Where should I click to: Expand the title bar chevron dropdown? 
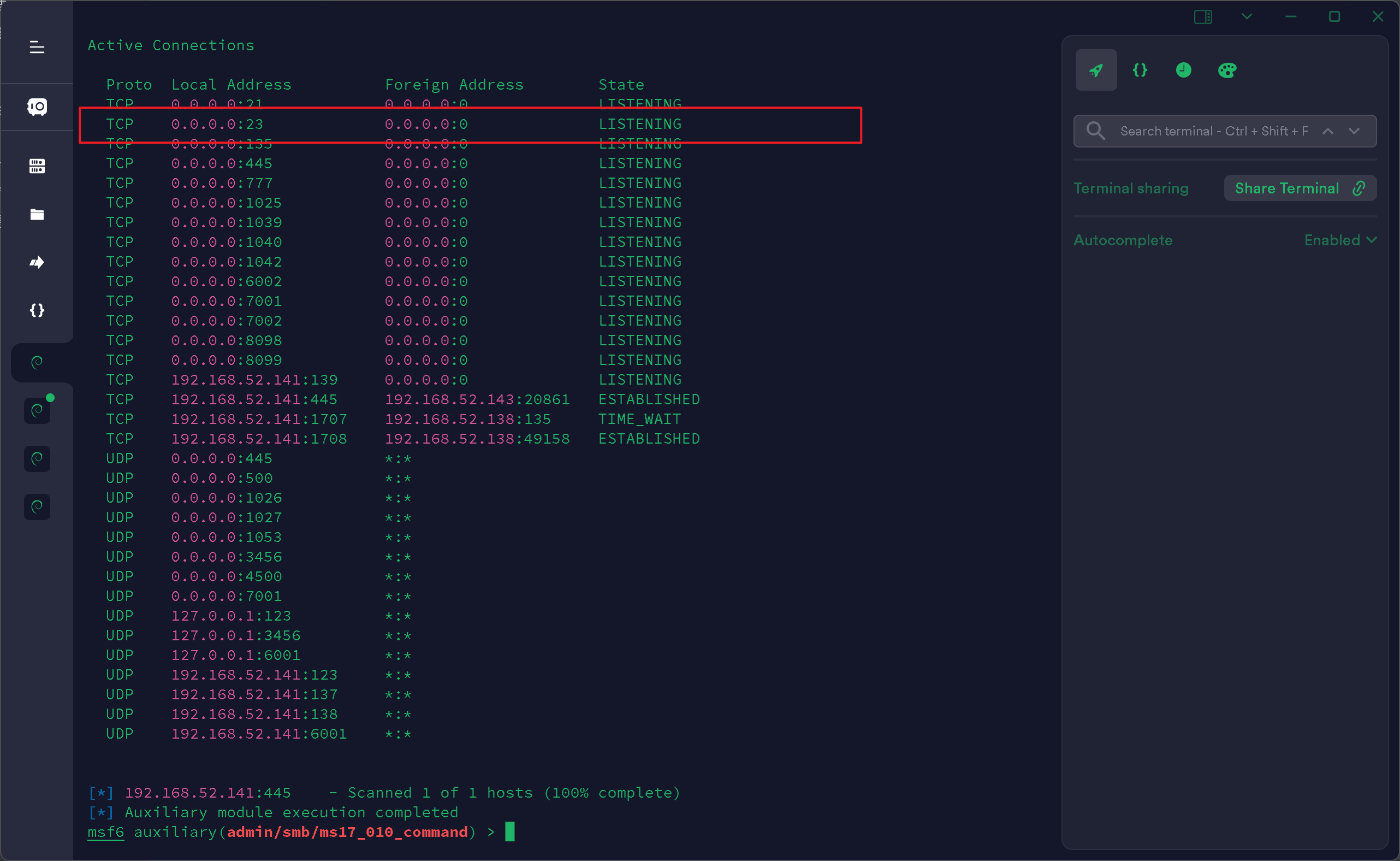point(1247,16)
